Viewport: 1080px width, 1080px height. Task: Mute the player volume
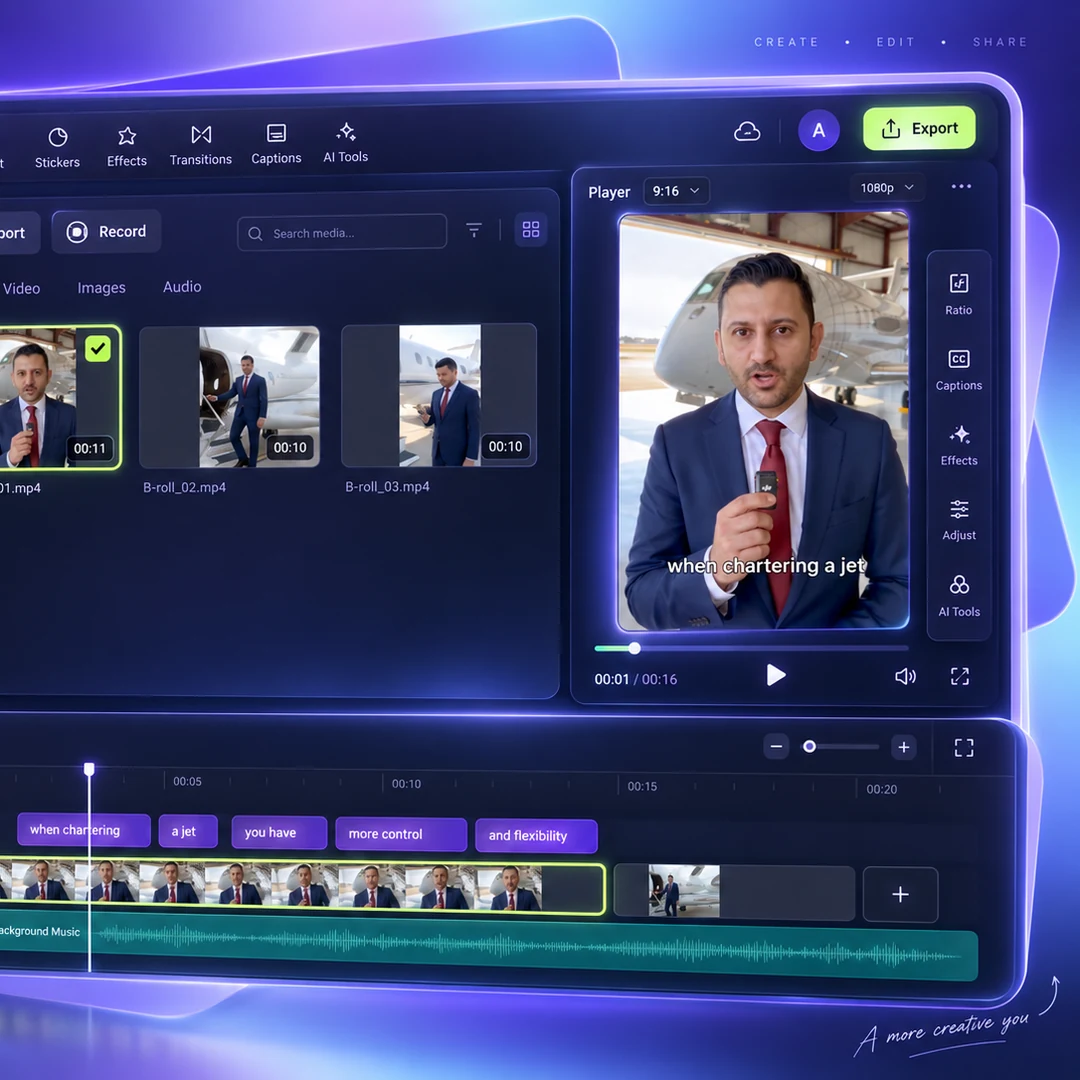(x=905, y=676)
